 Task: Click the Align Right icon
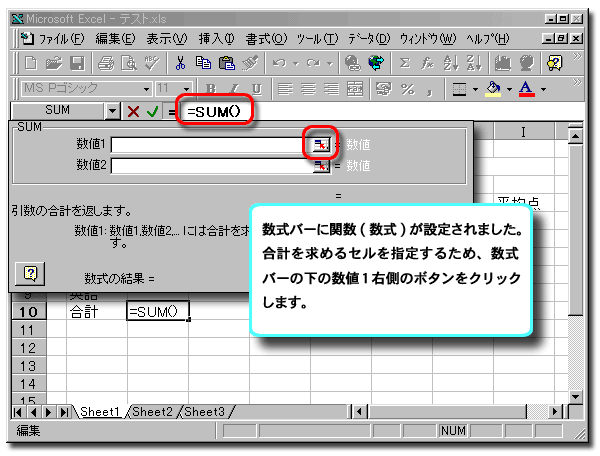331,89
